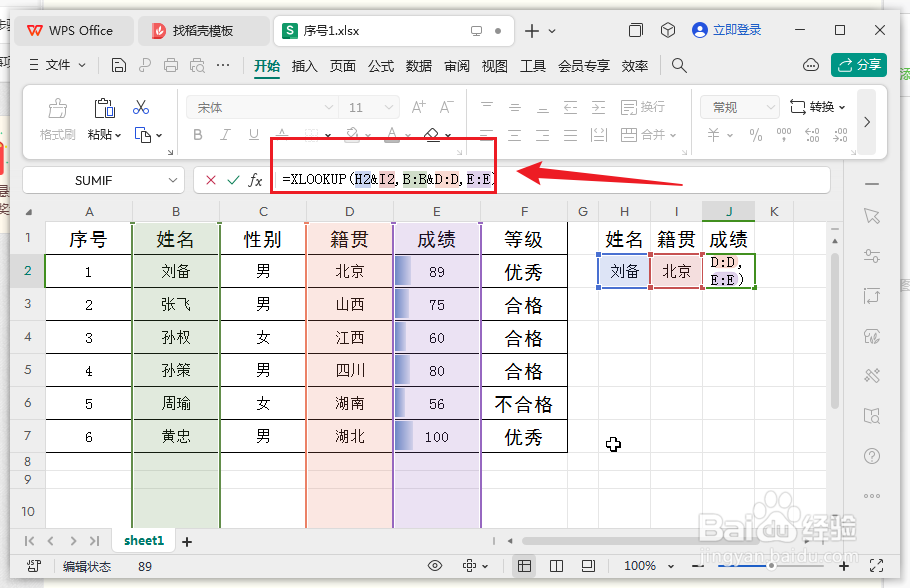The image size is (910, 588).
Task: Click the 分享 share button
Action: coord(858,63)
